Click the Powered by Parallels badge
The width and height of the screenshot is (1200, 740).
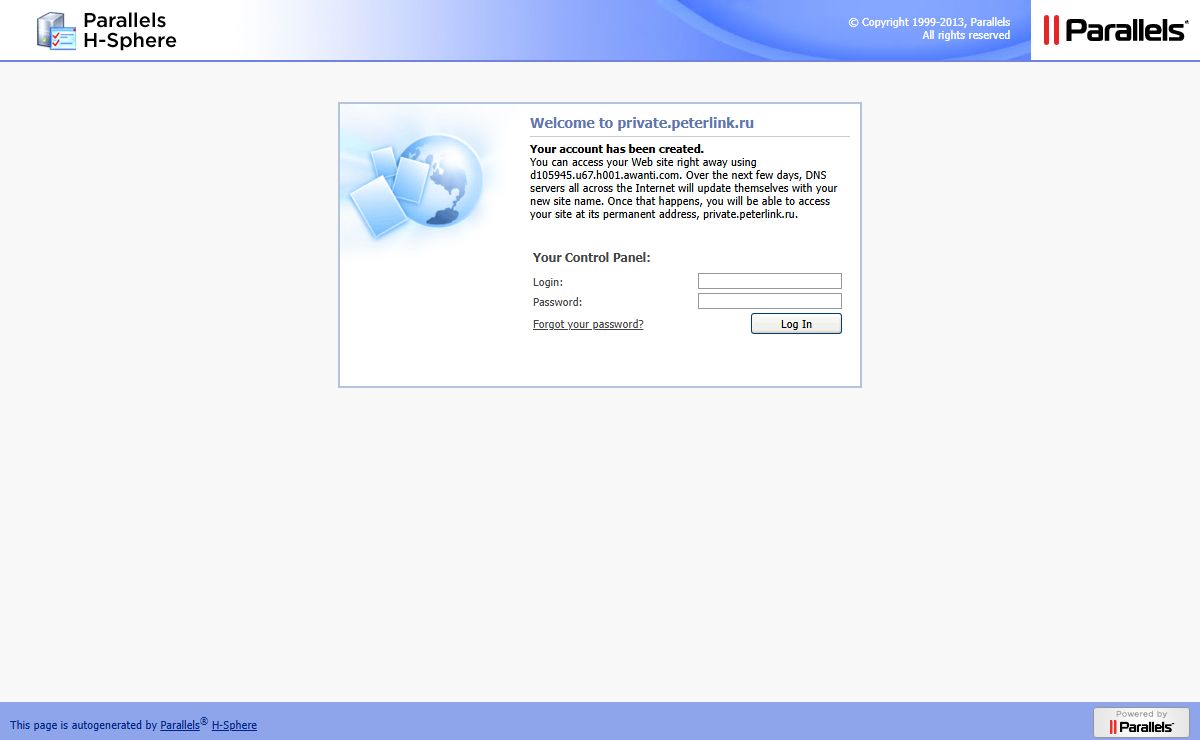(x=1141, y=722)
